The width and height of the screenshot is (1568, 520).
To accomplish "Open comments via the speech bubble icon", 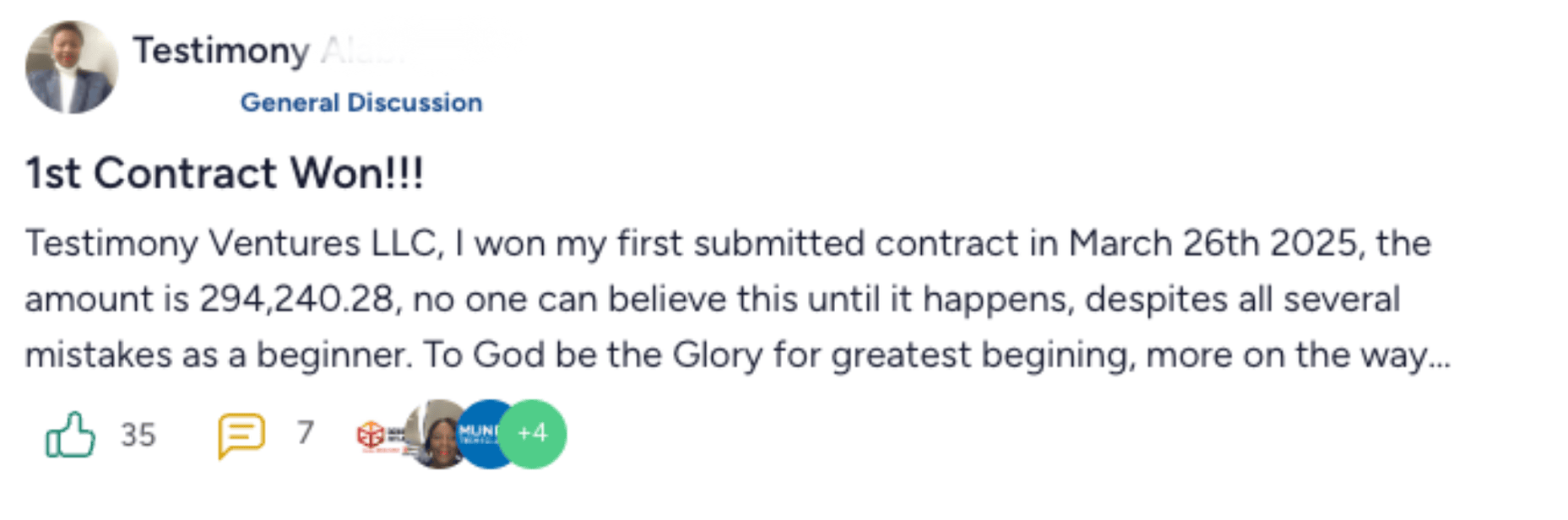I will coord(241,435).
